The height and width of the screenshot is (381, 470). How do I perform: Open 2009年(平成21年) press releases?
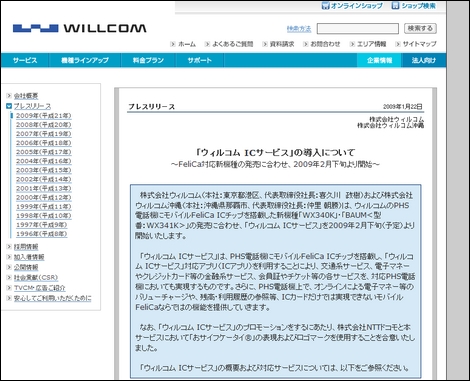[x=44, y=116]
